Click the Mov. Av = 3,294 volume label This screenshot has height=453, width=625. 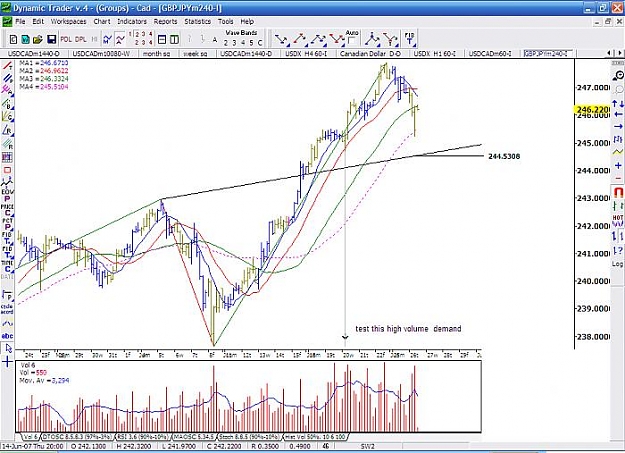(45, 381)
